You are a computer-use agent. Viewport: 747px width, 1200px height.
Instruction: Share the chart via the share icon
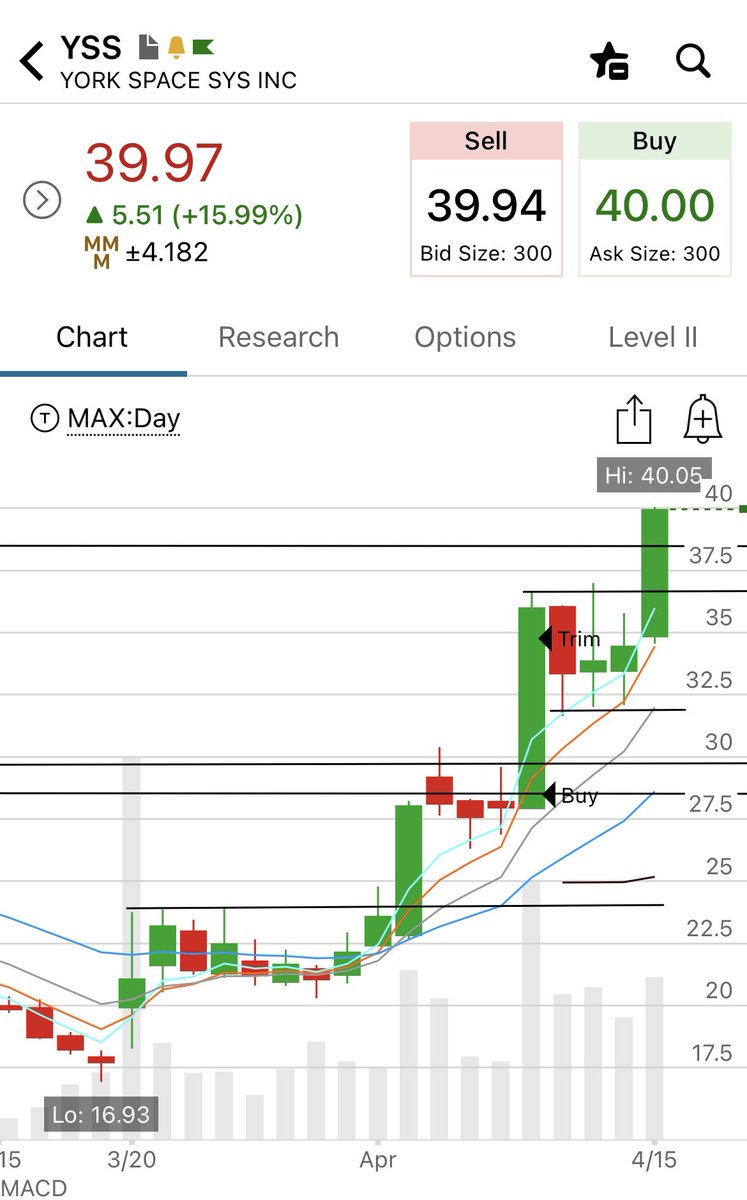click(x=634, y=418)
